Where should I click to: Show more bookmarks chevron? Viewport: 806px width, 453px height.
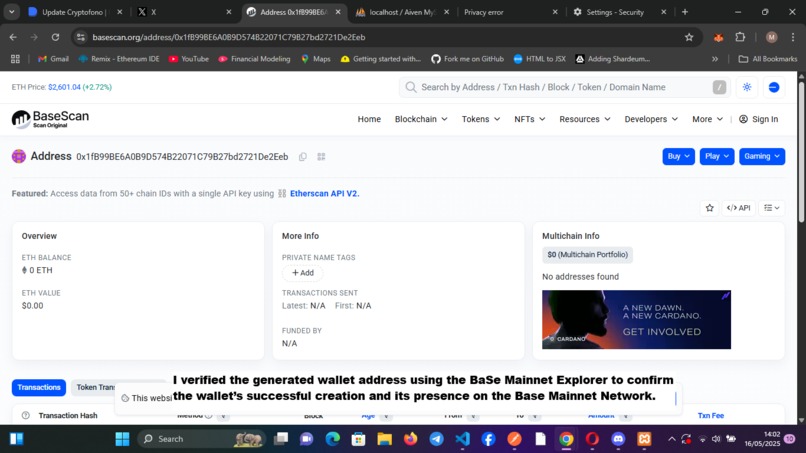pos(715,59)
